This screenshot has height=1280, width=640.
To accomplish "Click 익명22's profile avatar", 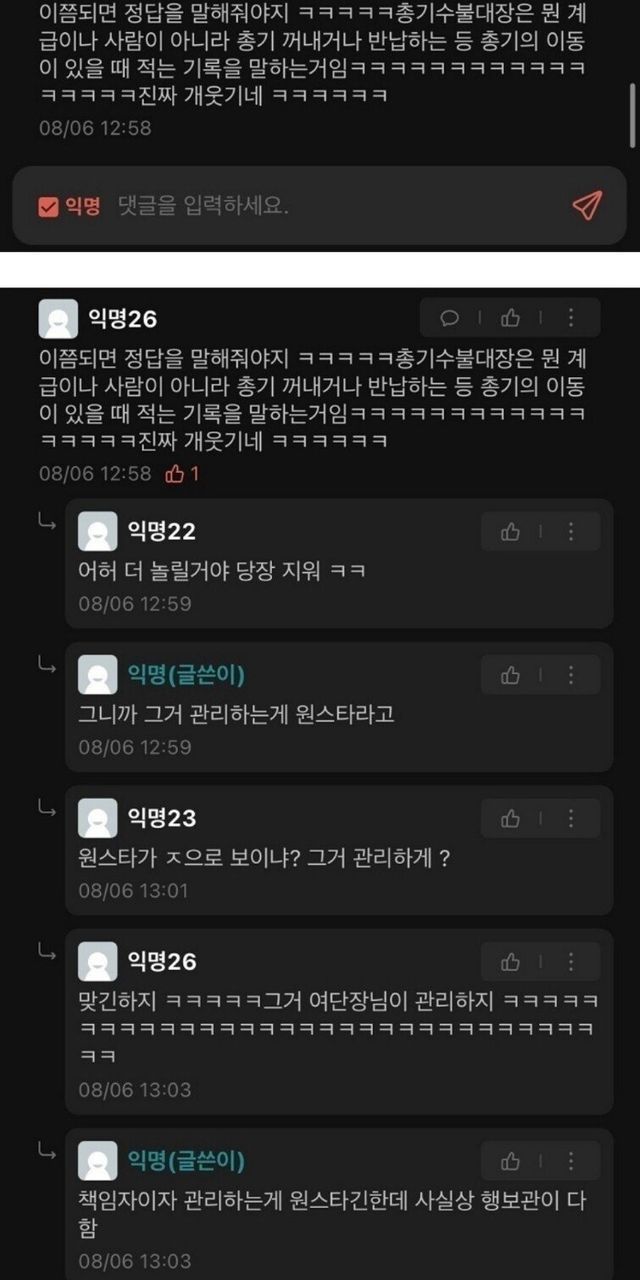I will pos(97,532).
